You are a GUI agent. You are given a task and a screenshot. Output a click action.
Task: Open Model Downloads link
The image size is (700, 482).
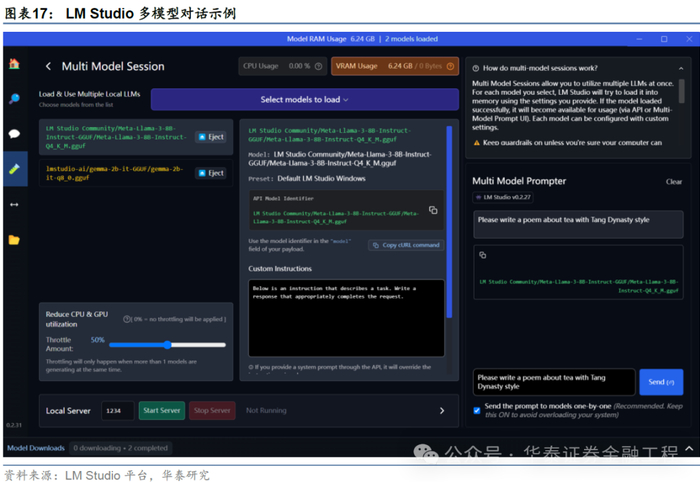[36, 448]
